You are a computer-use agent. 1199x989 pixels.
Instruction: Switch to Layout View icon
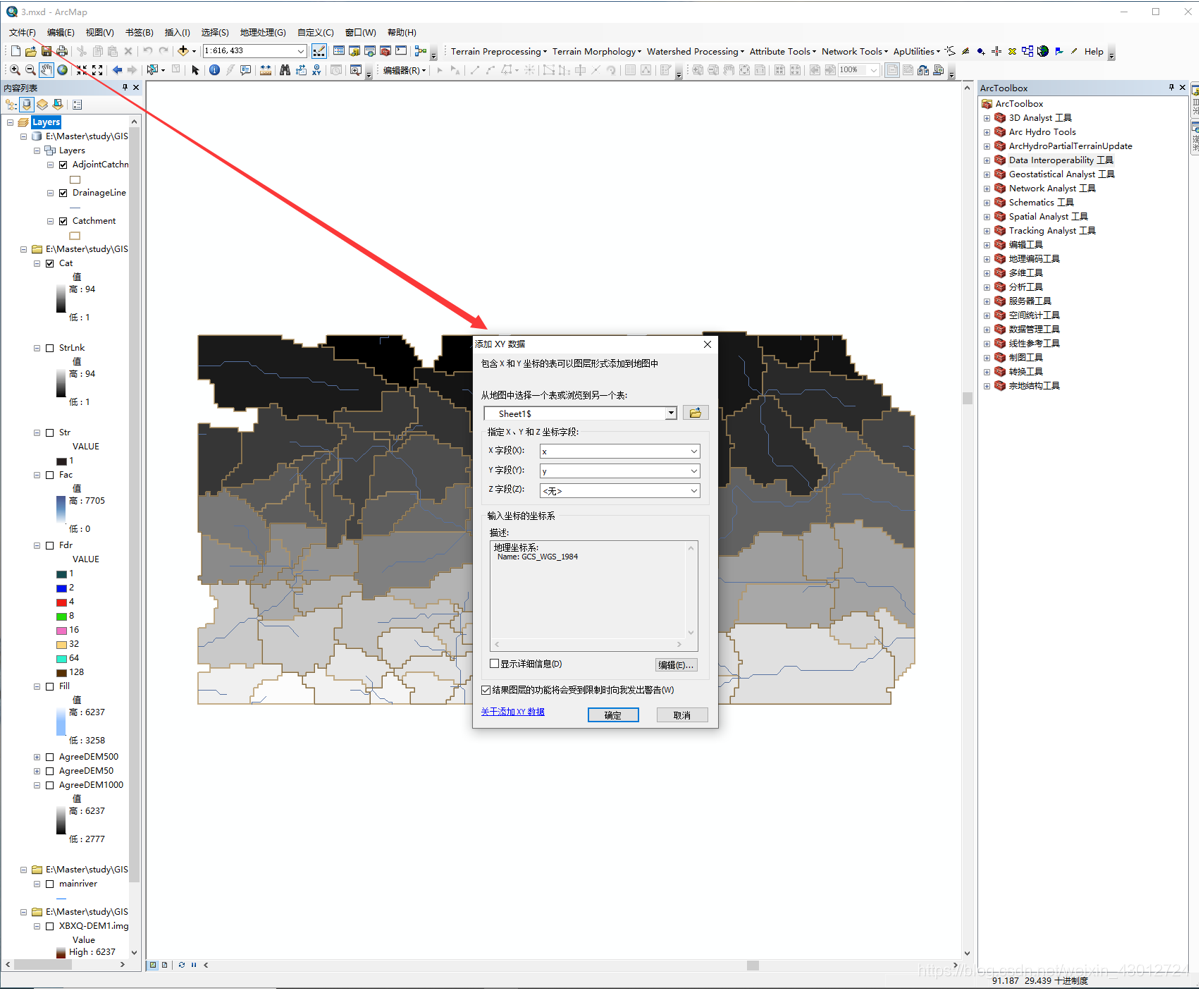tap(164, 965)
